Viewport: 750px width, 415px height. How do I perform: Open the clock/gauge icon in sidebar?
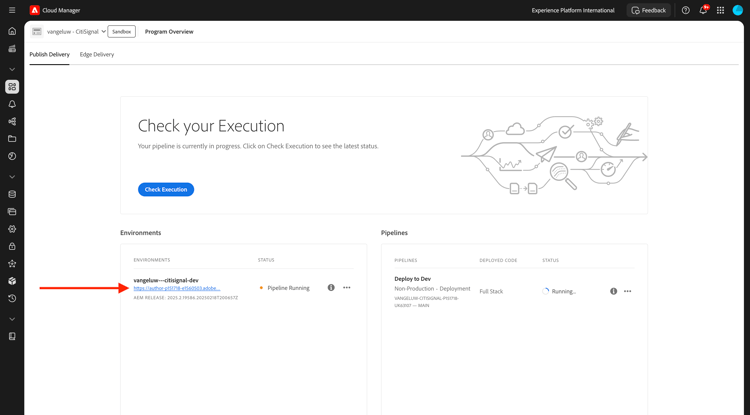click(x=12, y=156)
